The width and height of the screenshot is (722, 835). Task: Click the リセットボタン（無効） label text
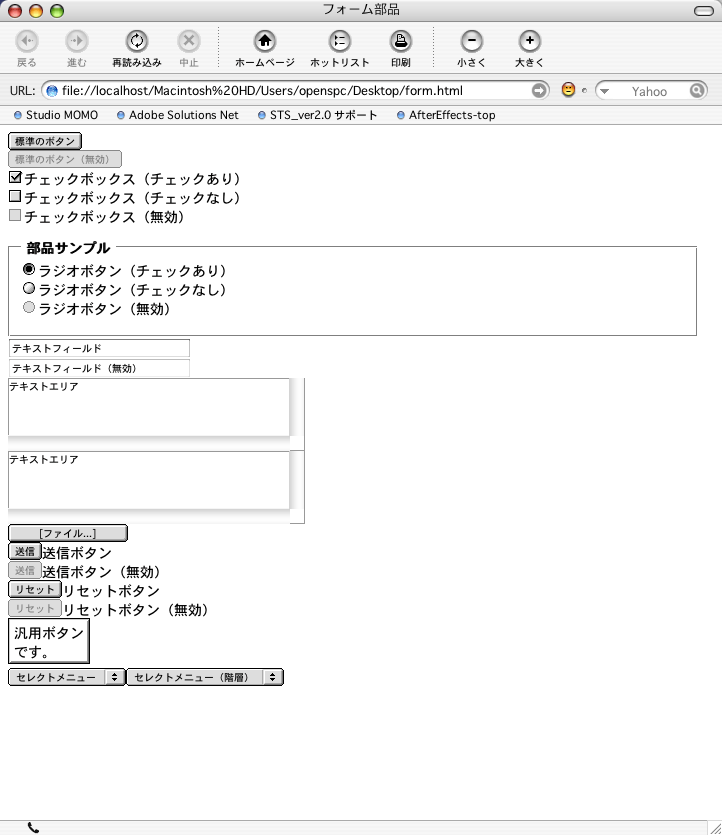(x=135, y=610)
